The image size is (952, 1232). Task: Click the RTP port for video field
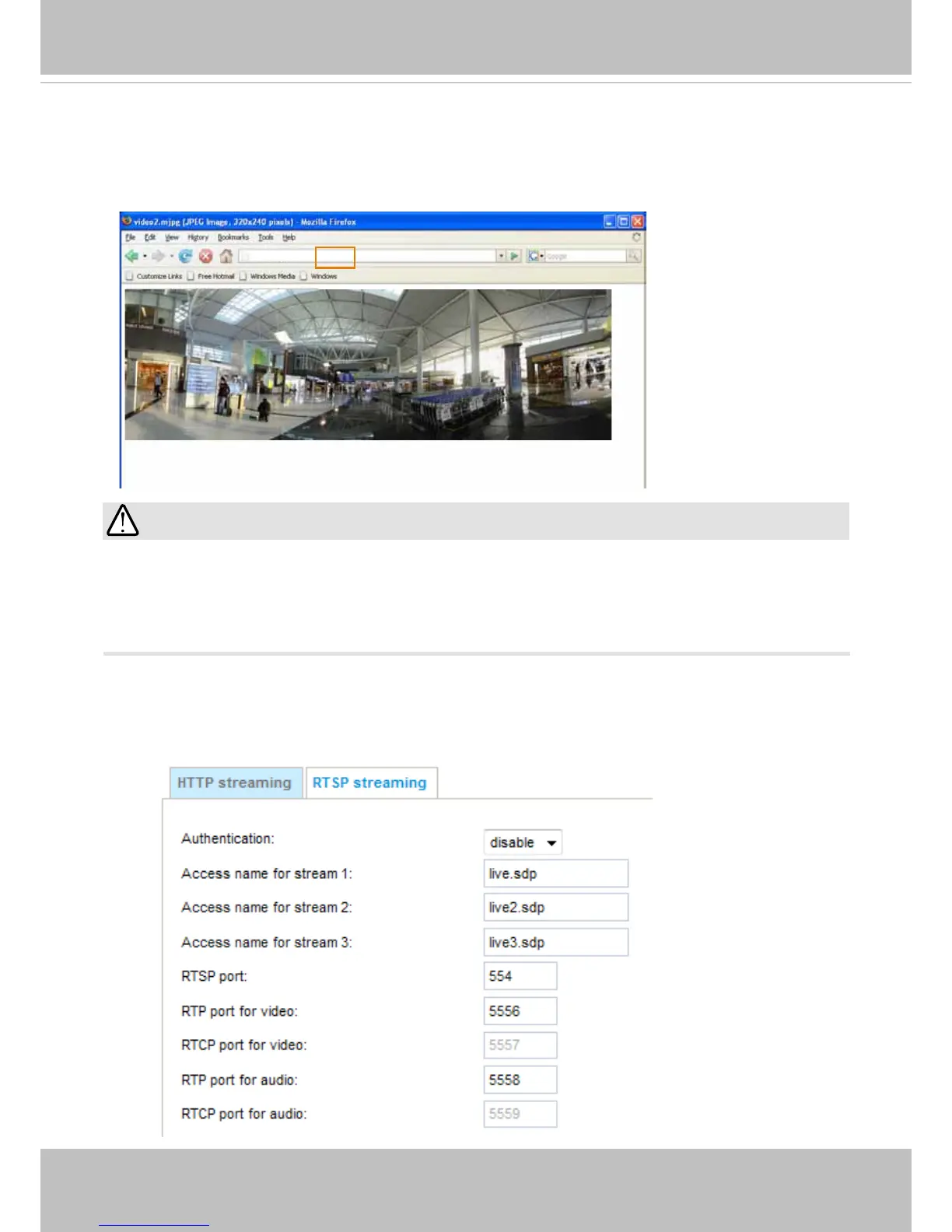coord(520,1011)
